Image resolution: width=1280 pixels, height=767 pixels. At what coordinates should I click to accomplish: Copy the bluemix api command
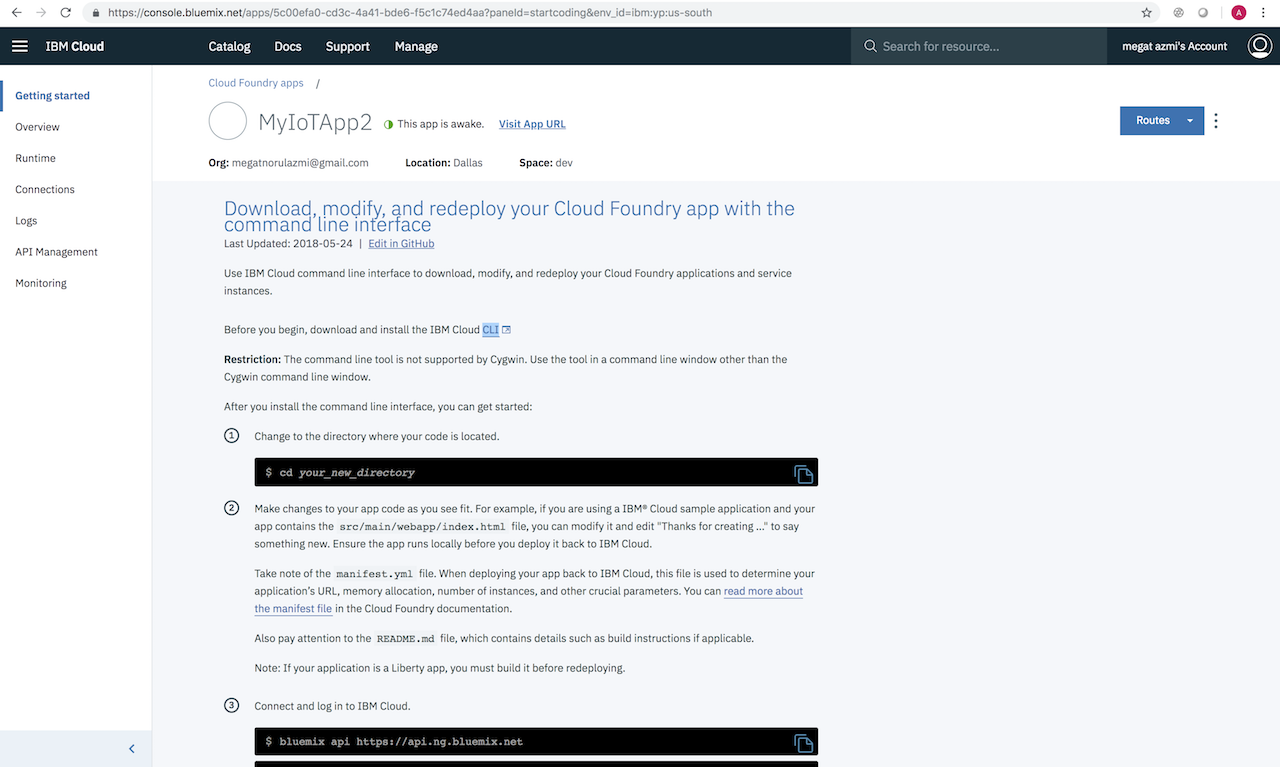[803, 742]
